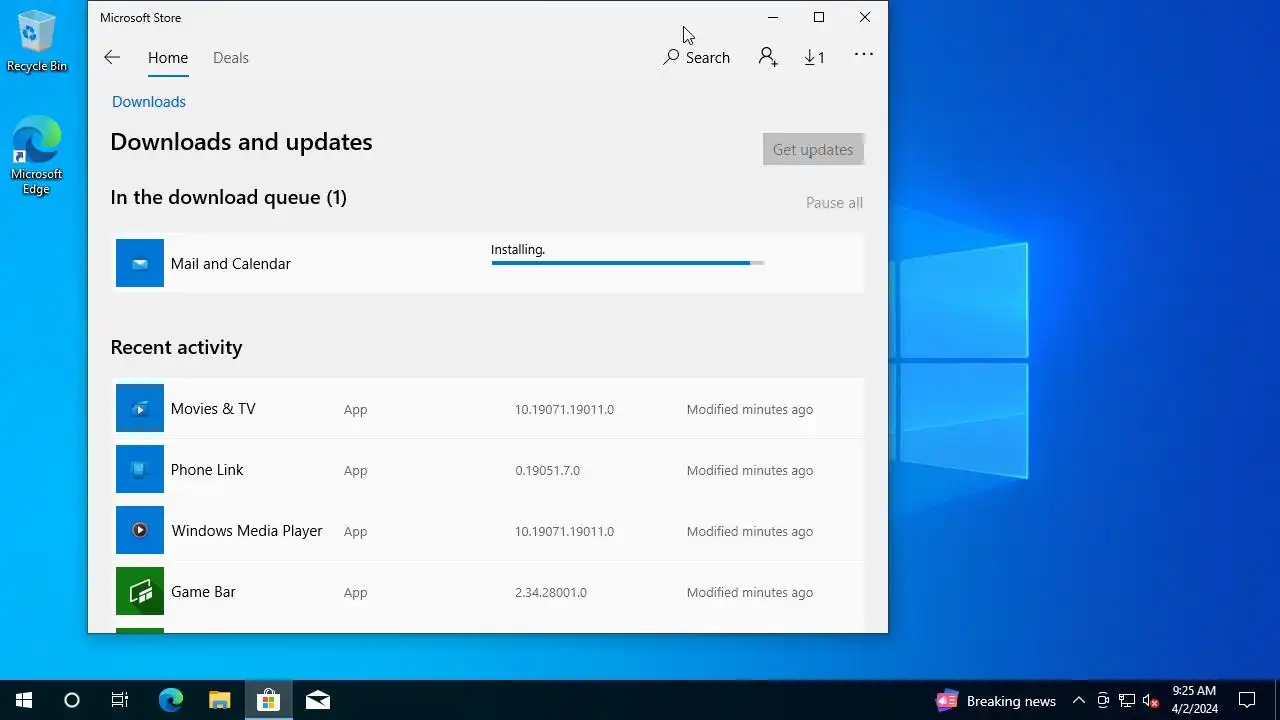Open the sign-in account icon

coord(768,57)
